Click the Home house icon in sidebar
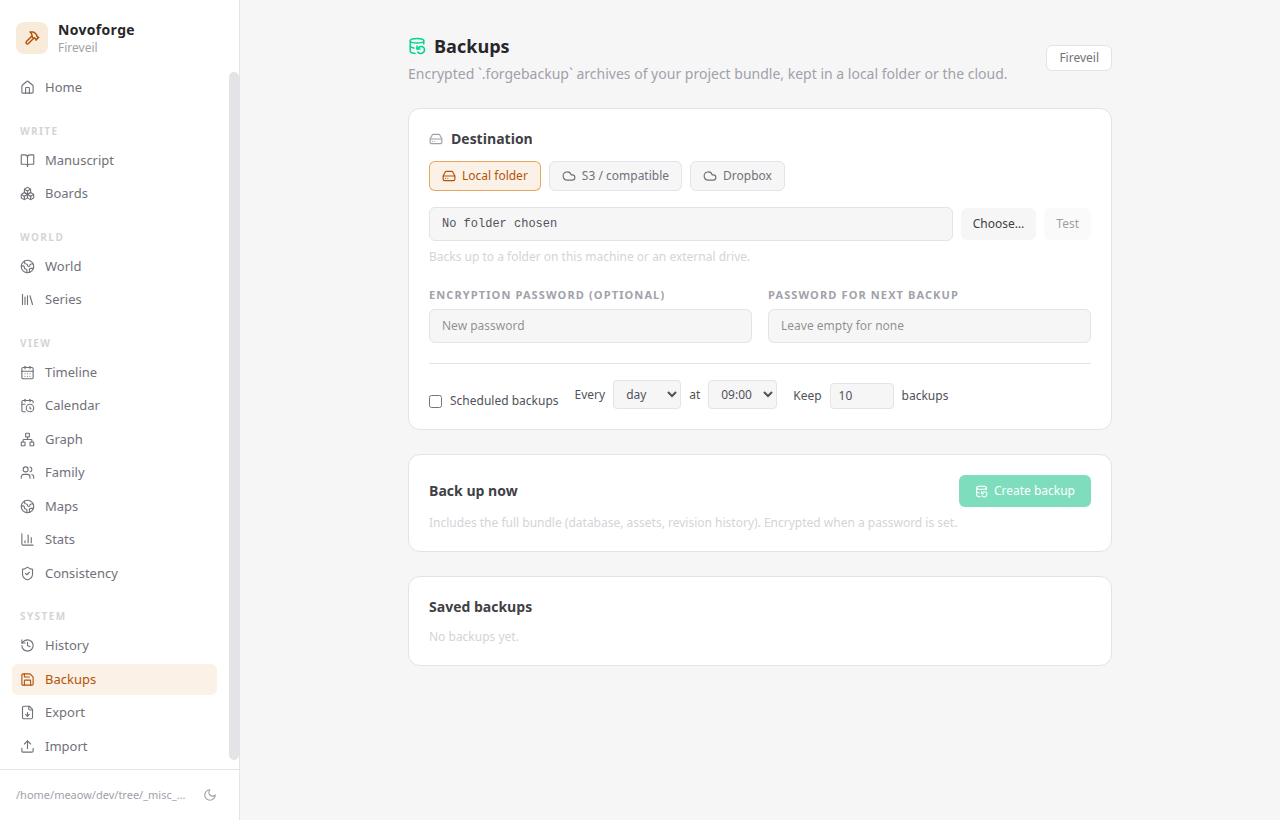The width and height of the screenshot is (1280, 820). point(28,88)
